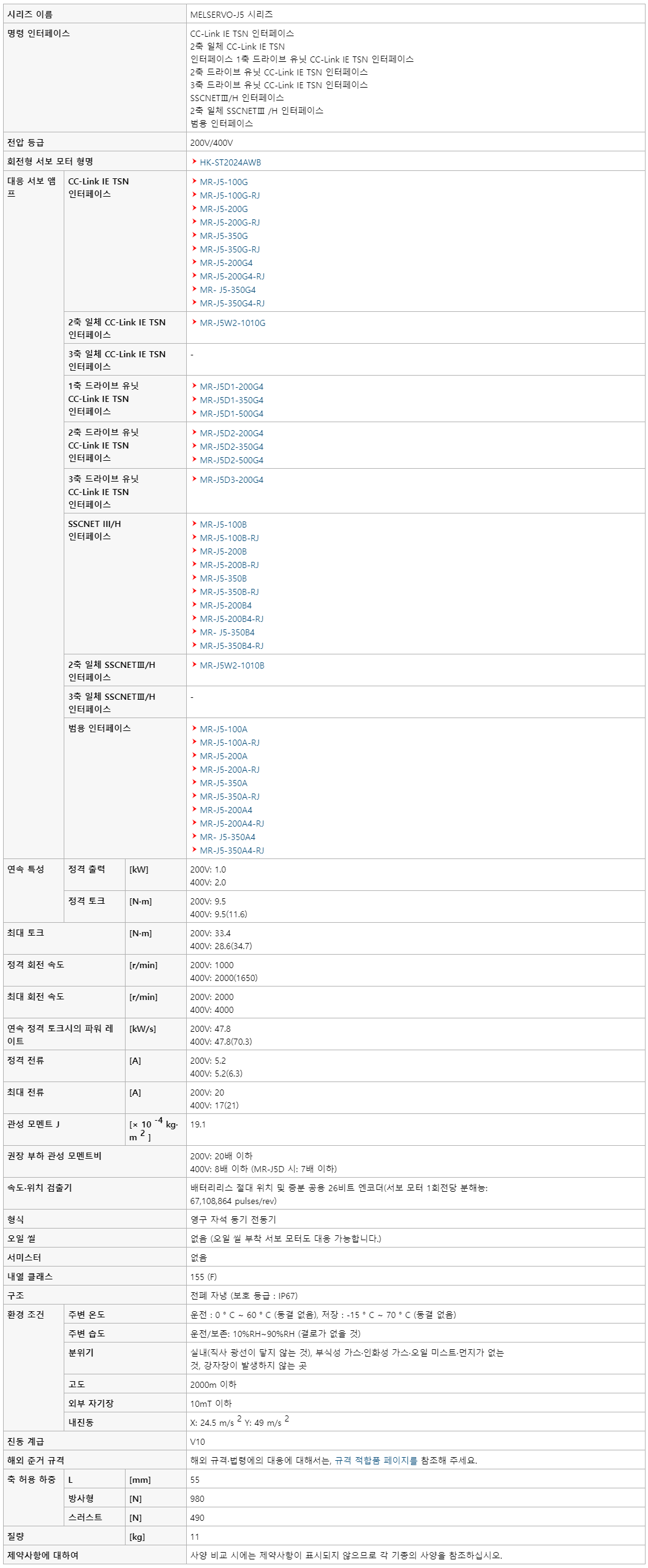Image resolution: width=648 pixels, height=1568 pixels.
Task: Select the 정격 출력 row label
Action: tap(86, 869)
